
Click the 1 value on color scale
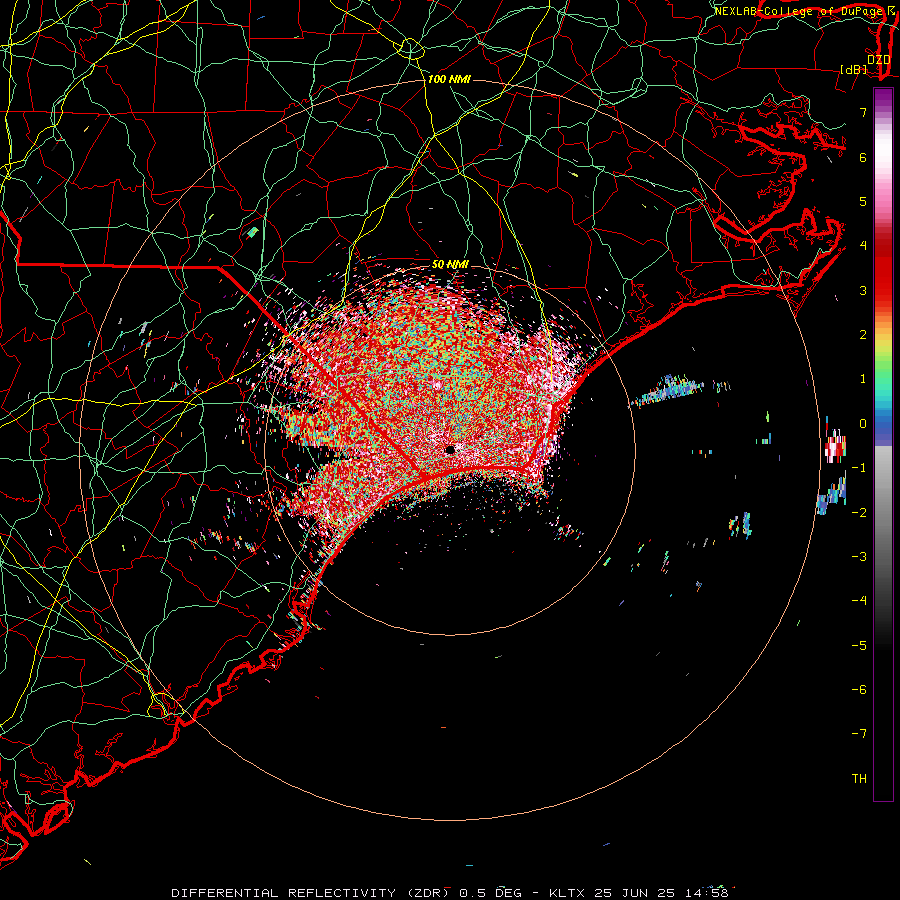pos(863,379)
